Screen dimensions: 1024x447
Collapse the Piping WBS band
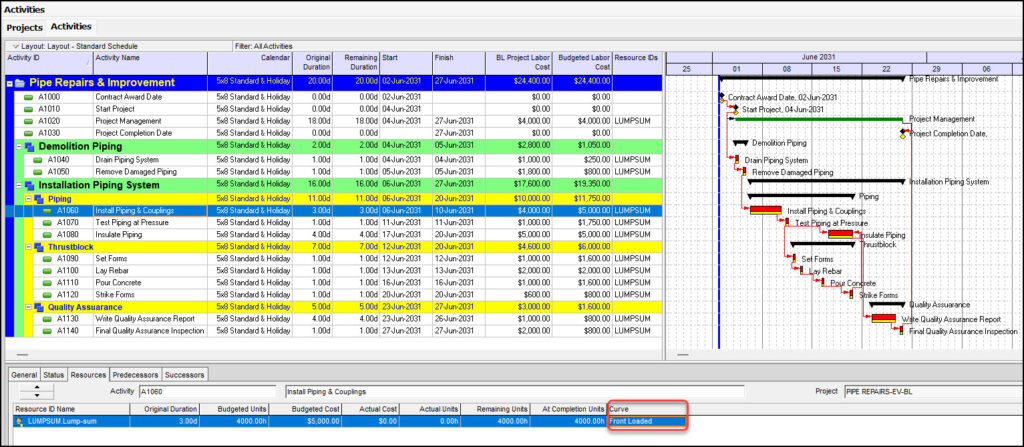pos(28,199)
